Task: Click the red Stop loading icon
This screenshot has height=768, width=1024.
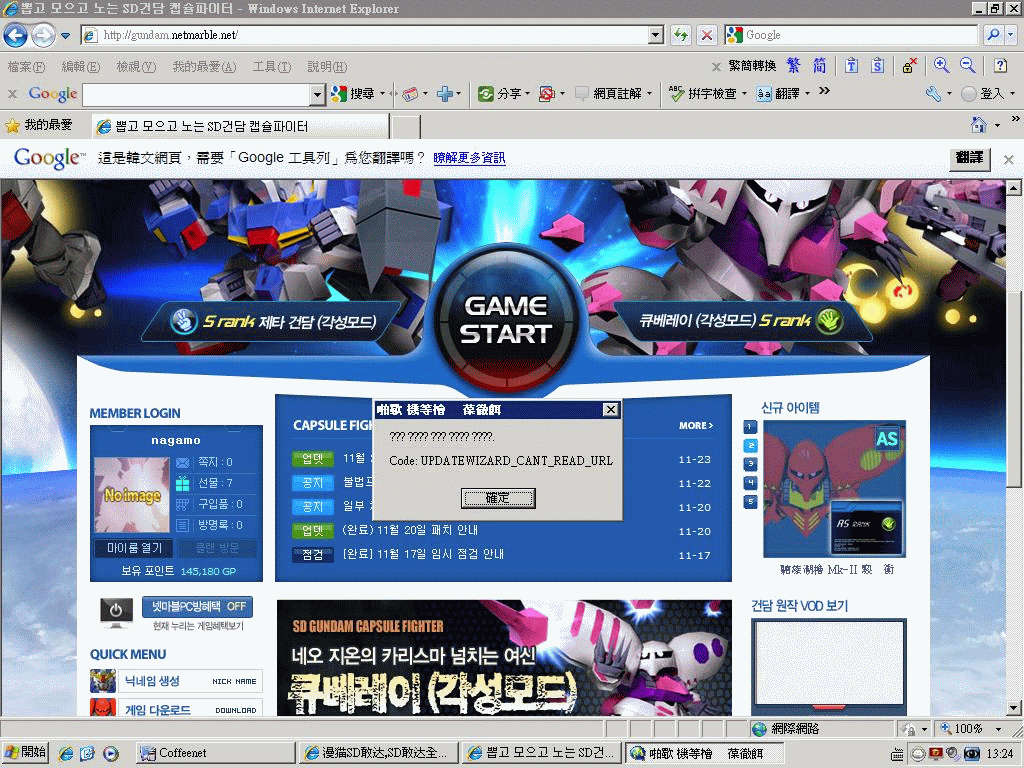Action: pos(707,35)
